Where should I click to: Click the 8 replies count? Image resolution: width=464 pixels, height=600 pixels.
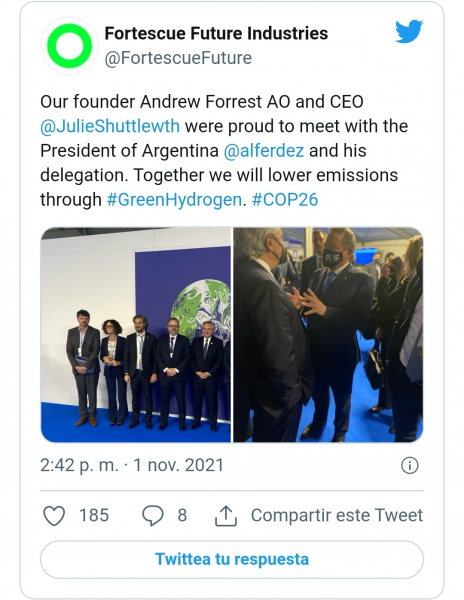182,515
